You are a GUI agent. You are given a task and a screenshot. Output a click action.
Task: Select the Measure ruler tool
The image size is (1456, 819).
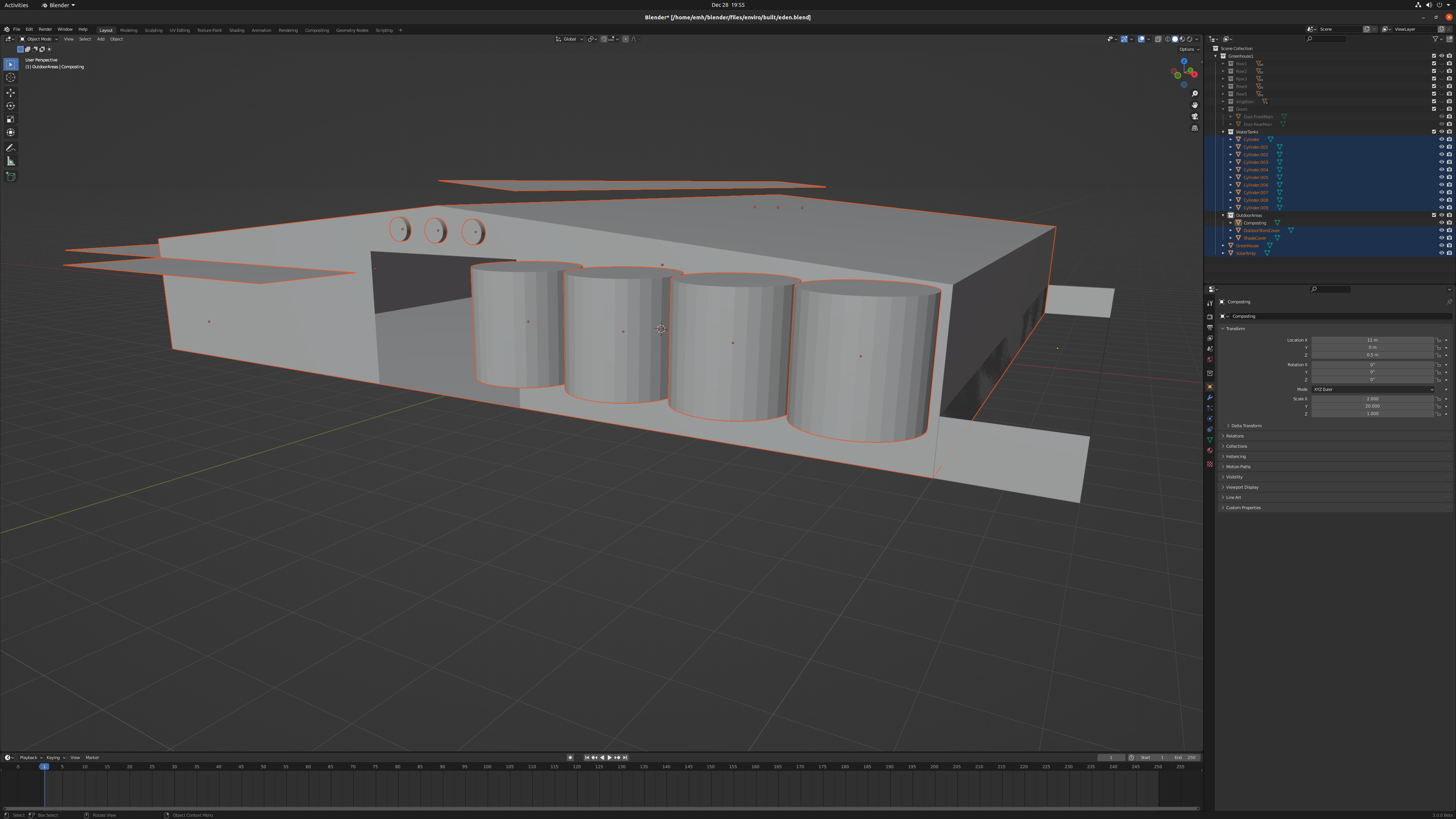click(x=11, y=161)
